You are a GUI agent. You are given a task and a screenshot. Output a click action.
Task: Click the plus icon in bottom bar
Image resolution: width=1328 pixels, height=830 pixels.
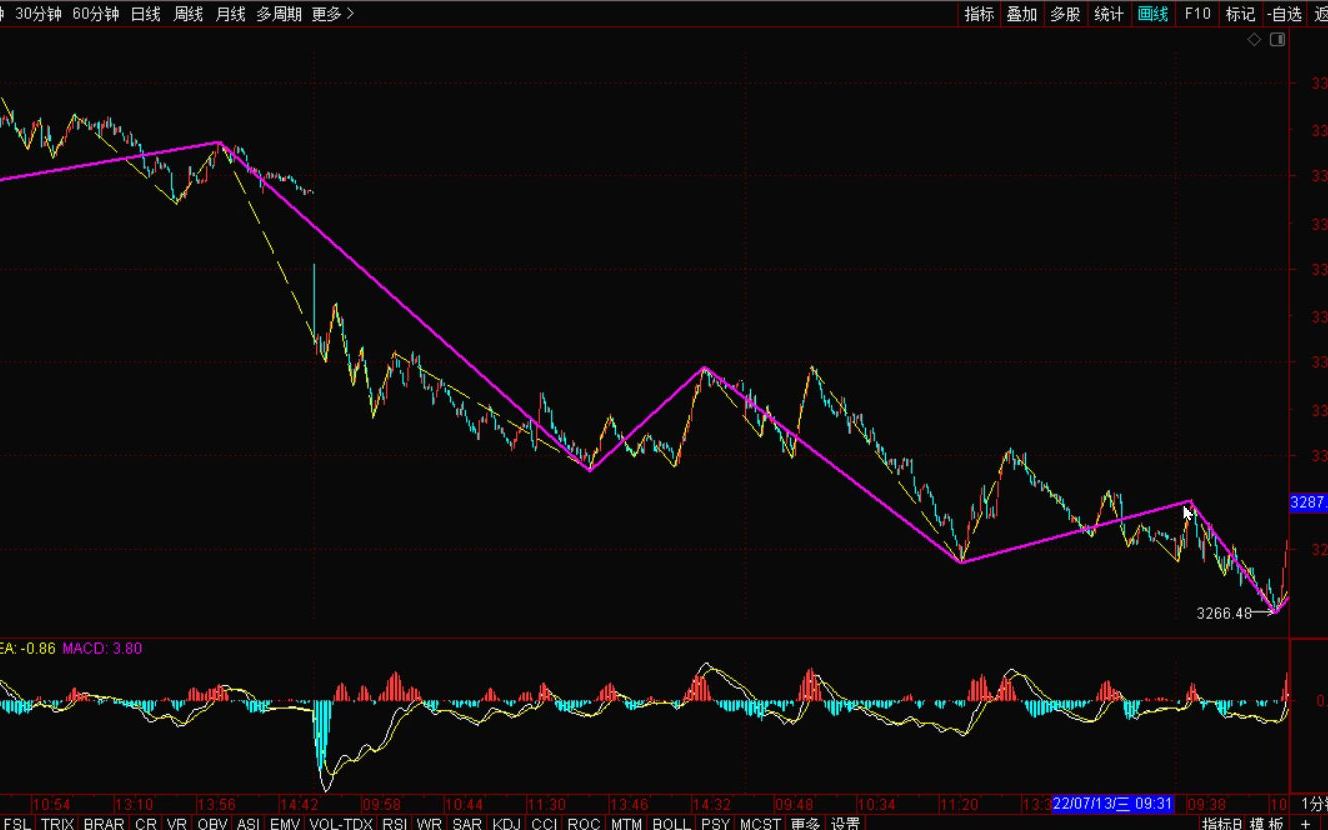[x=1305, y=823]
